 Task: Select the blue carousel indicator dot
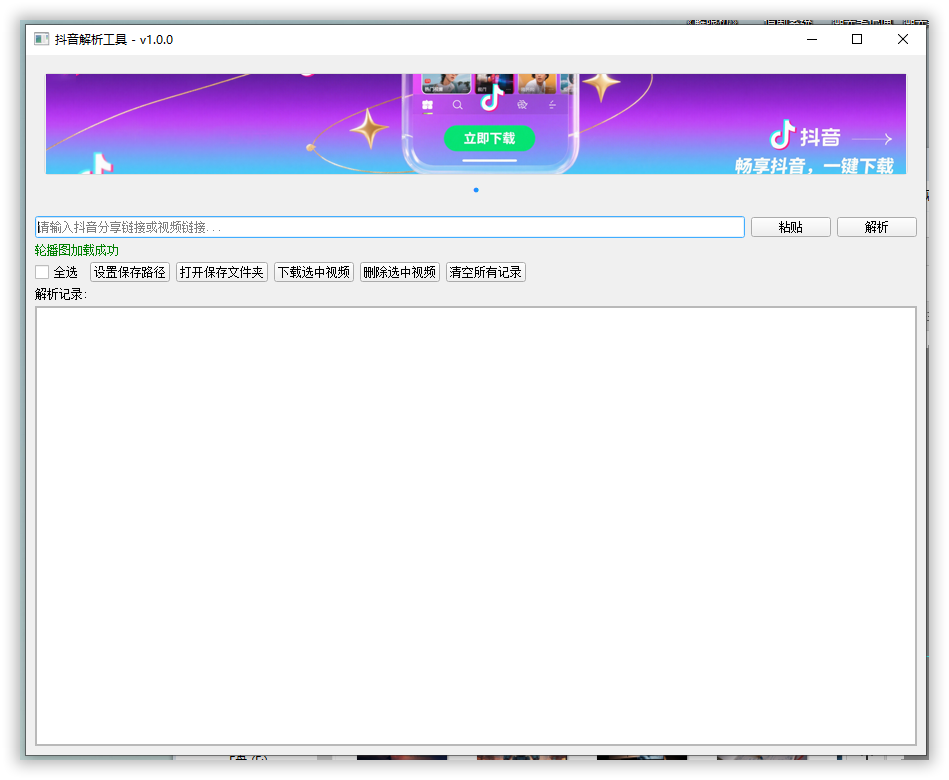pos(476,190)
